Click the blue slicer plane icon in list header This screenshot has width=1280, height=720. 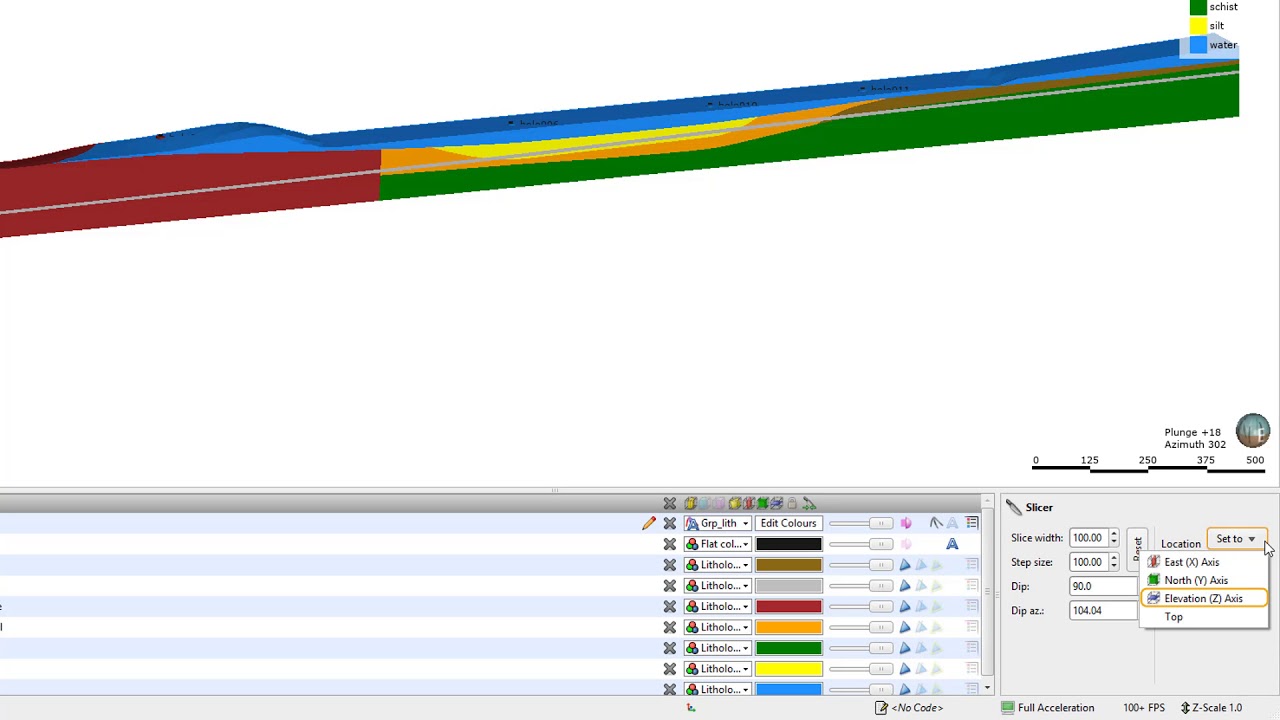(777, 503)
